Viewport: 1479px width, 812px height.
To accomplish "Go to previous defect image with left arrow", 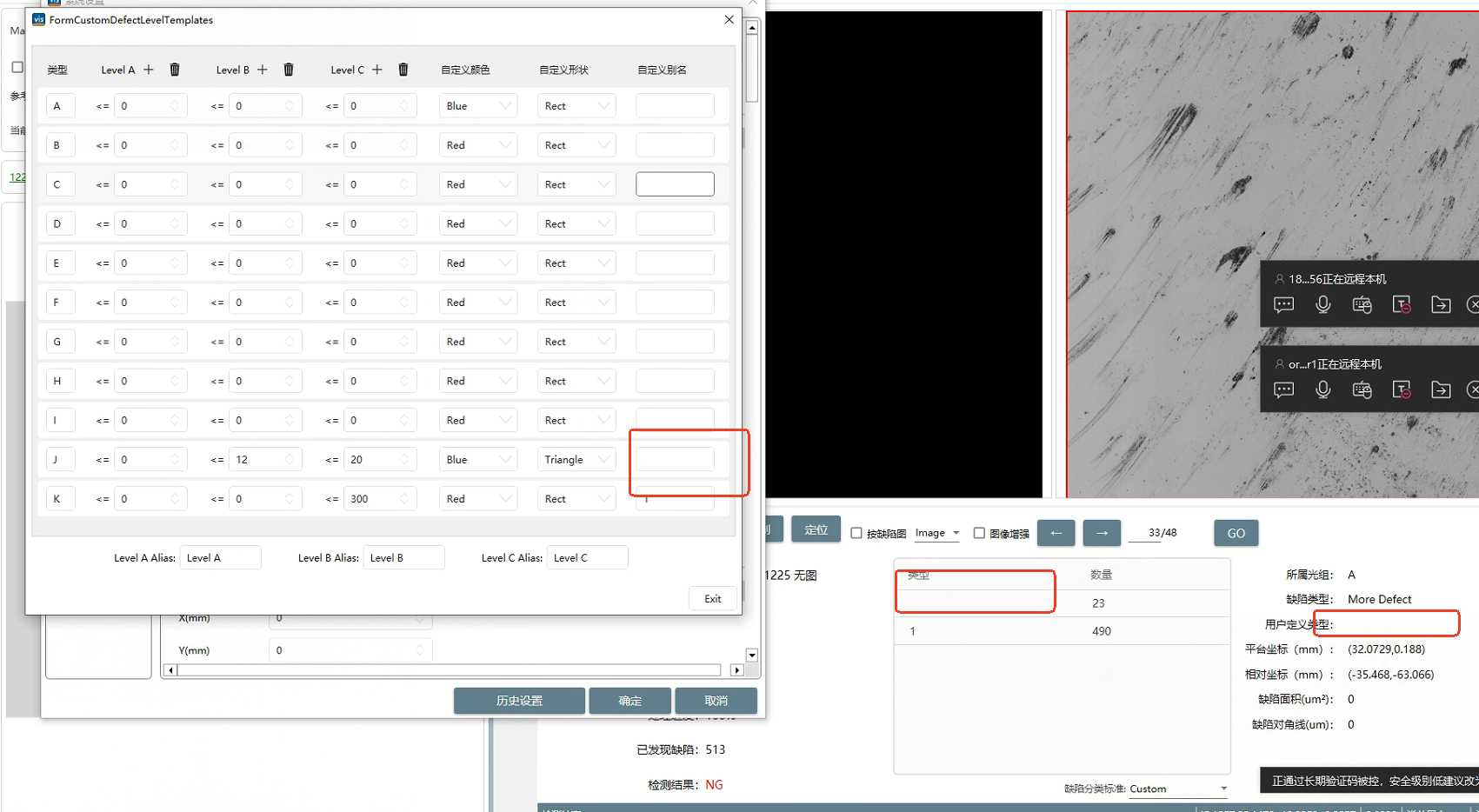I will (1056, 533).
